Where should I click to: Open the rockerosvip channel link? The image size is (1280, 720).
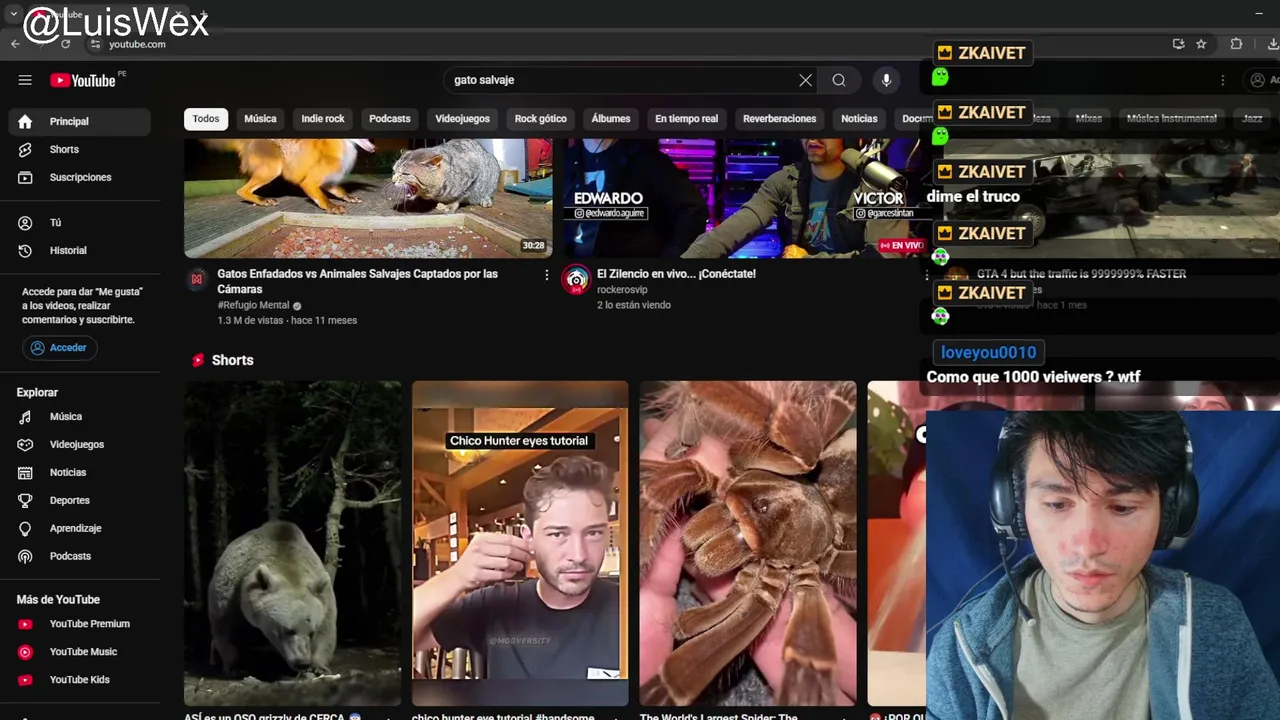[x=622, y=290]
